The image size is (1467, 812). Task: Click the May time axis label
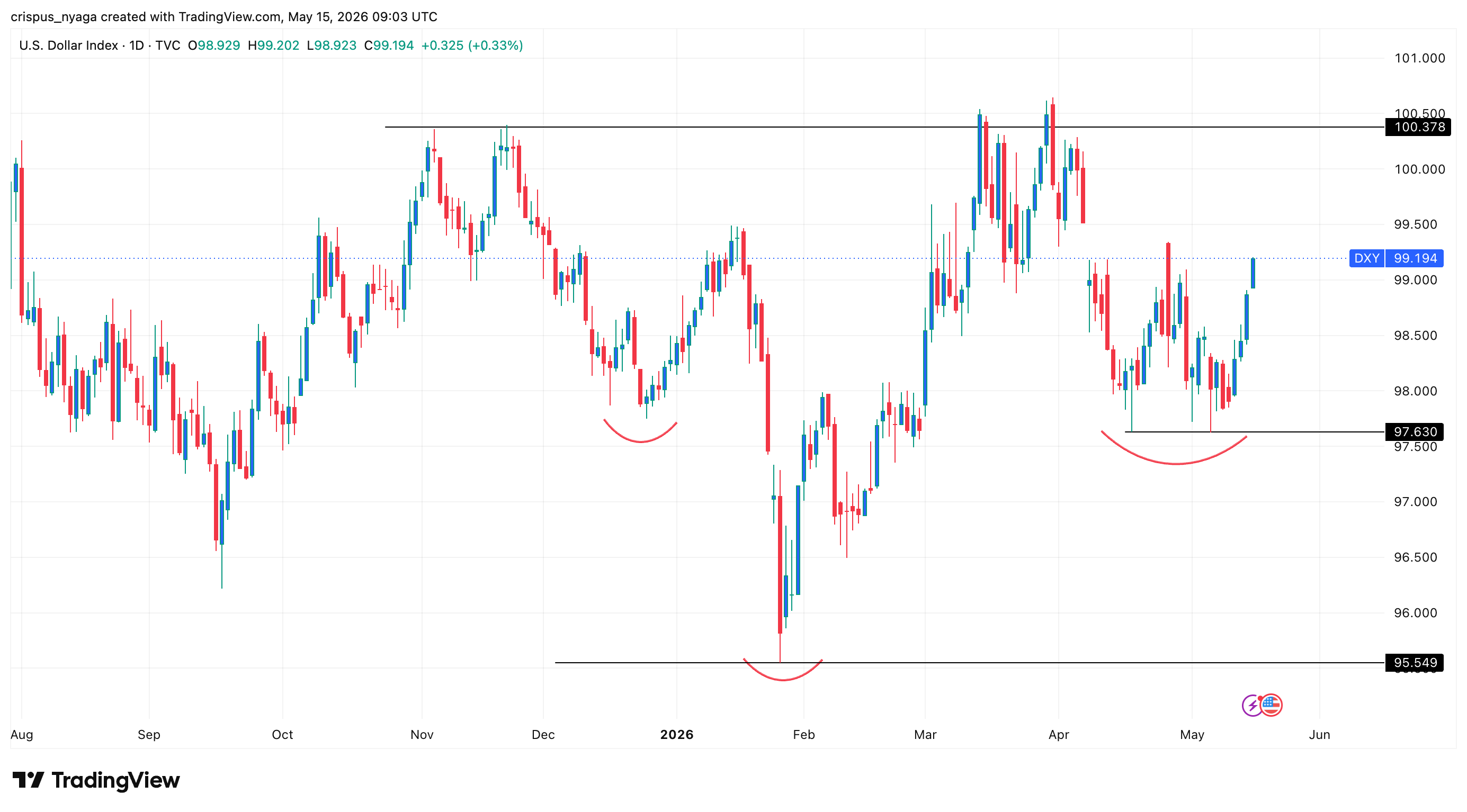[1192, 735]
